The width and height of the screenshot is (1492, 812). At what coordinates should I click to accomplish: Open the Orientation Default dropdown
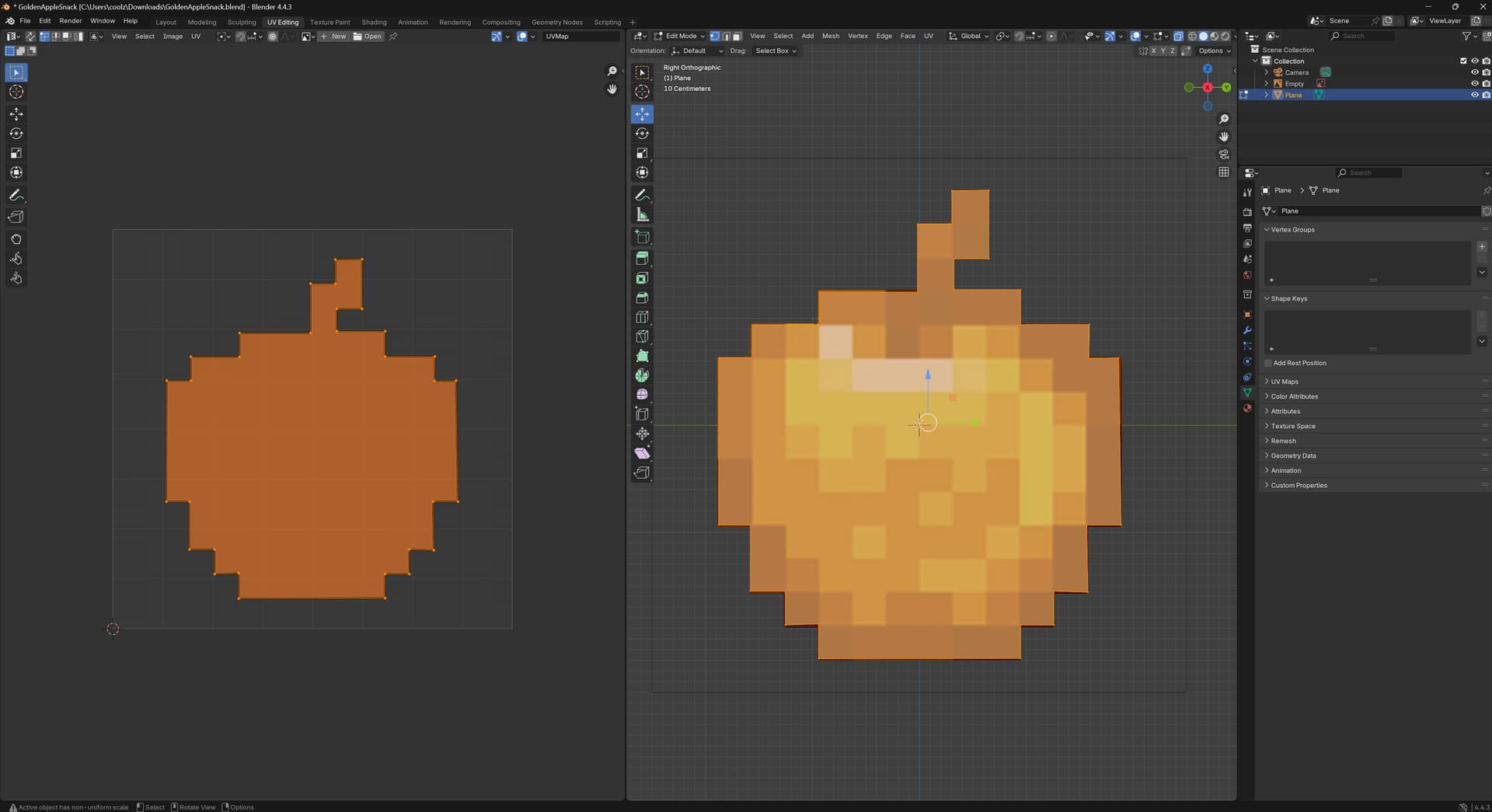tap(697, 51)
